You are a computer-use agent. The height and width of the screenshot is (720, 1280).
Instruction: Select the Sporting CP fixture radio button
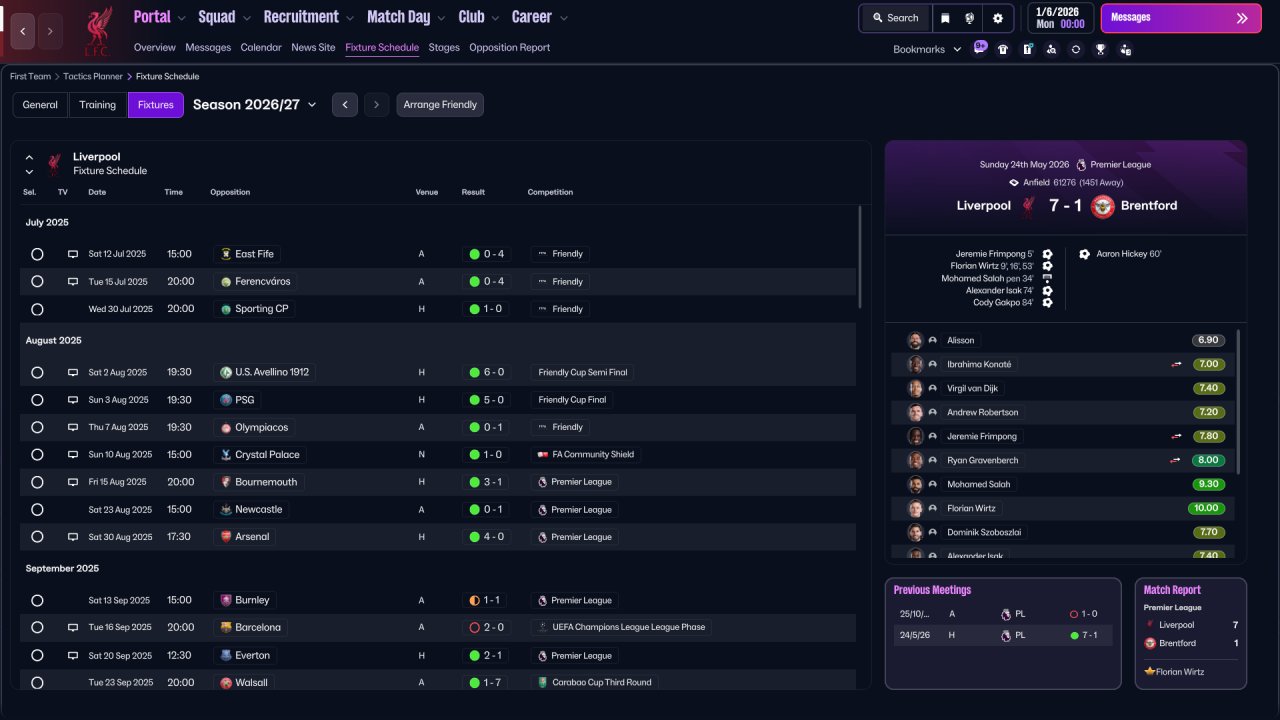point(37,309)
